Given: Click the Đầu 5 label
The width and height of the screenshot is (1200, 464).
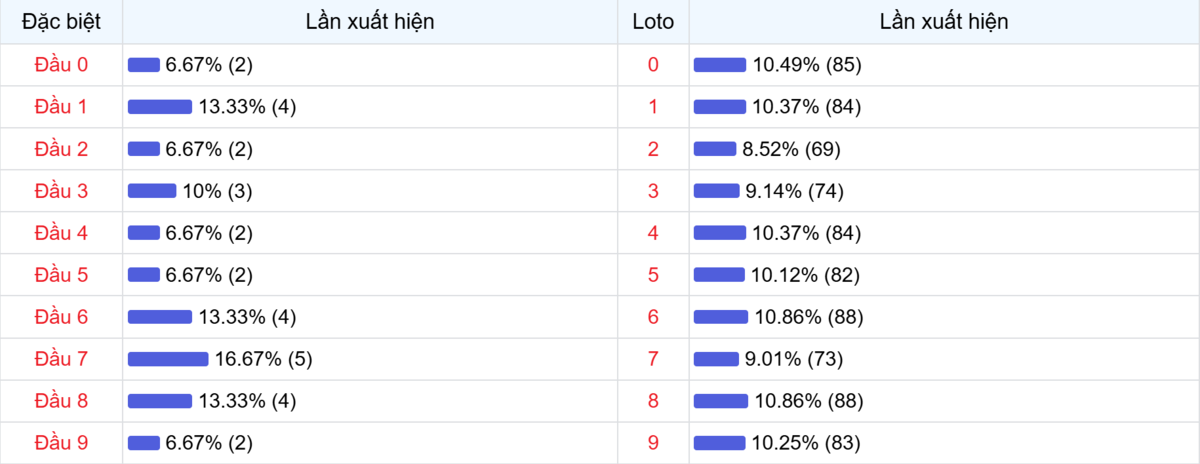Looking at the screenshot, I should coord(61,275).
